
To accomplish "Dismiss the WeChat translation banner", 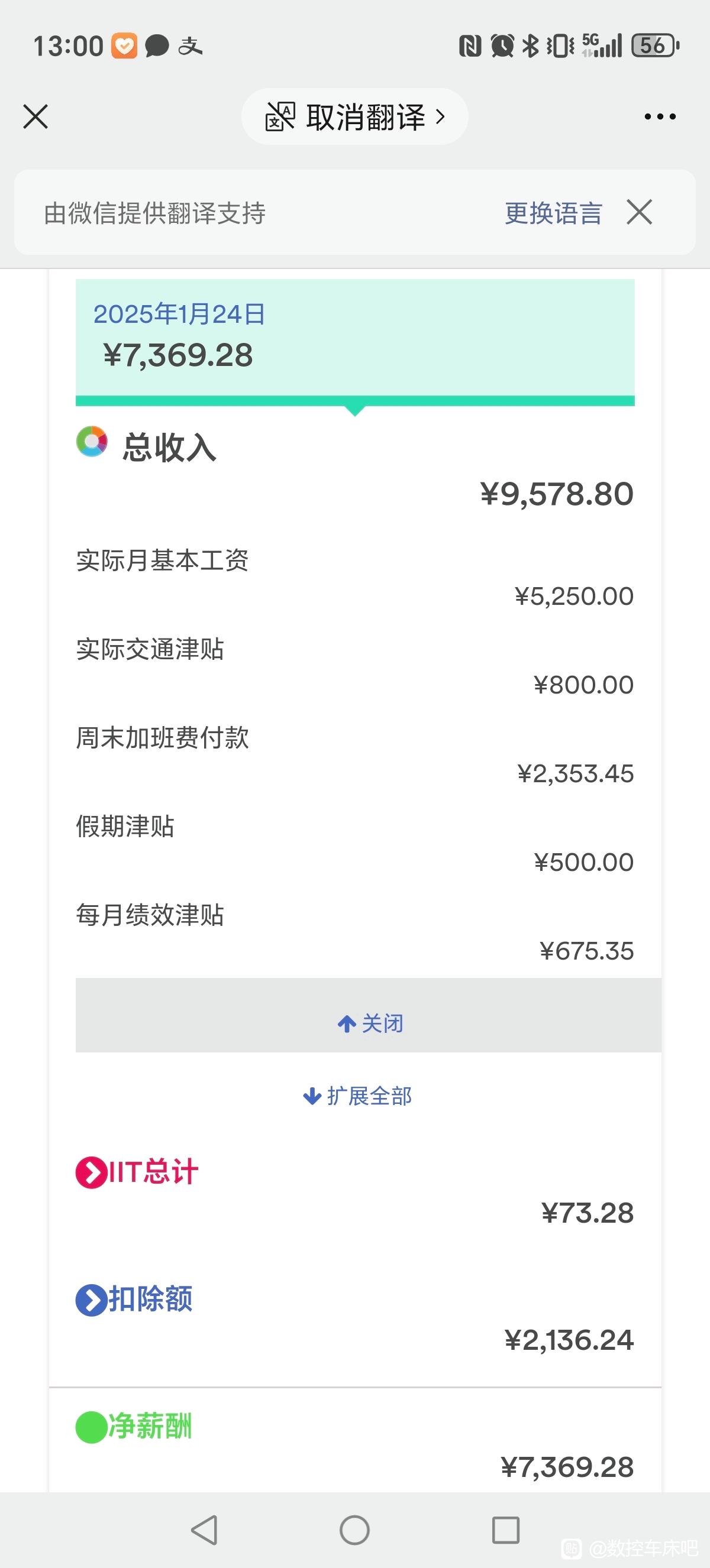I will [640, 212].
